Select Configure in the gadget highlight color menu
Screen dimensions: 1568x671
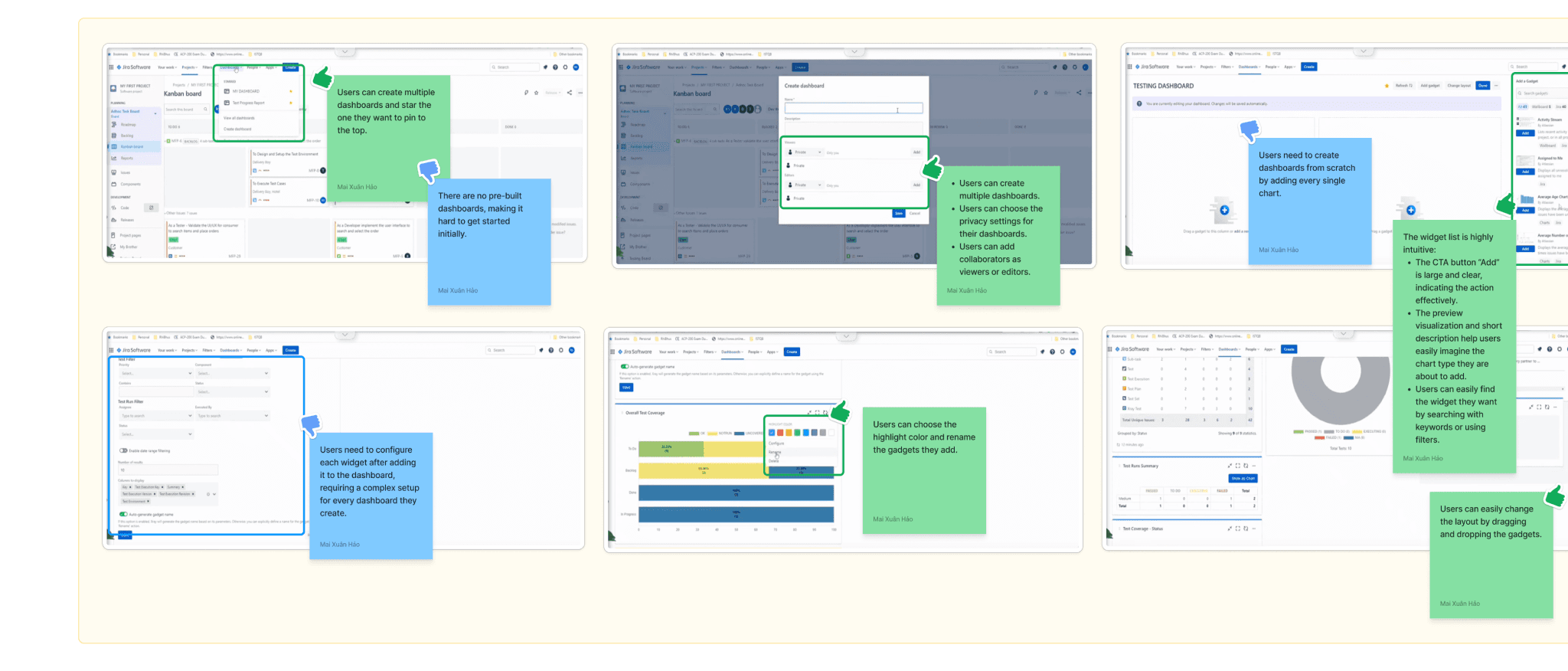(776, 444)
